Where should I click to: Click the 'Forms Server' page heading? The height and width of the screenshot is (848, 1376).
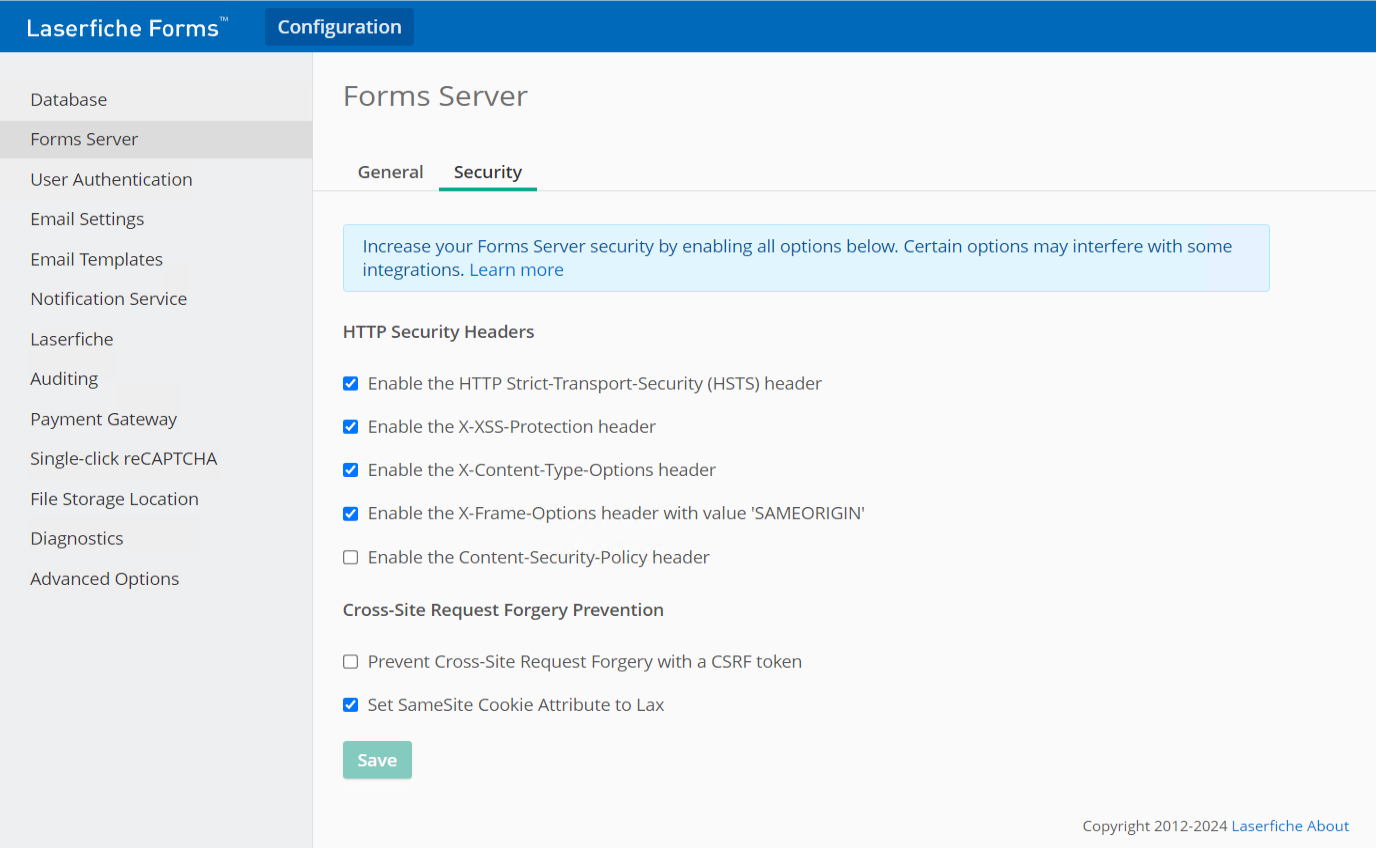435,96
